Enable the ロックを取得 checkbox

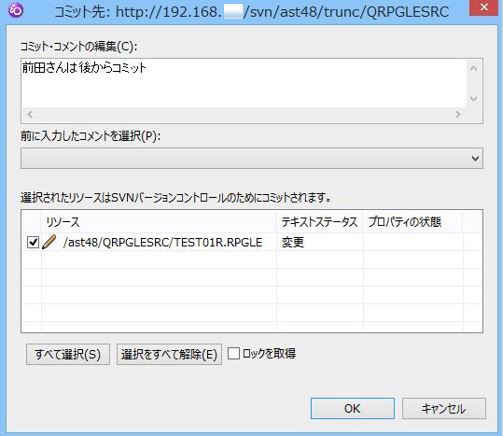(x=234, y=354)
